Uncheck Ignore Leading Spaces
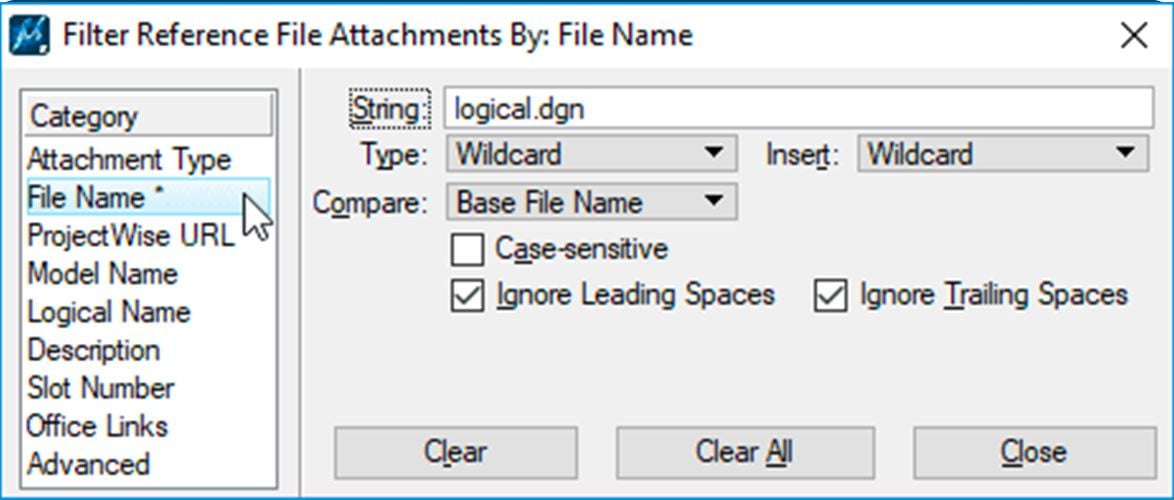 click(466, 296)
